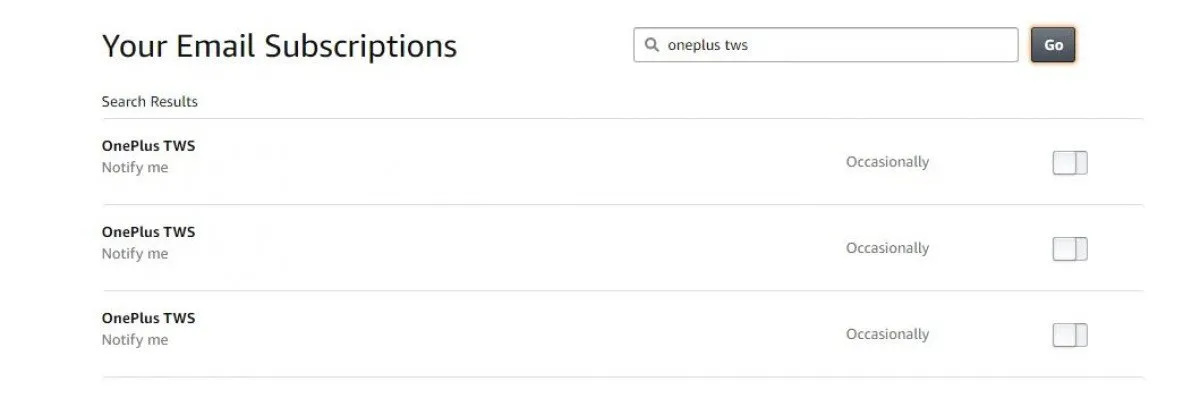Click the divider line directly beneath 'Search Results'
This screenshot has height=414, width=1200.
(x=620, y=119)
